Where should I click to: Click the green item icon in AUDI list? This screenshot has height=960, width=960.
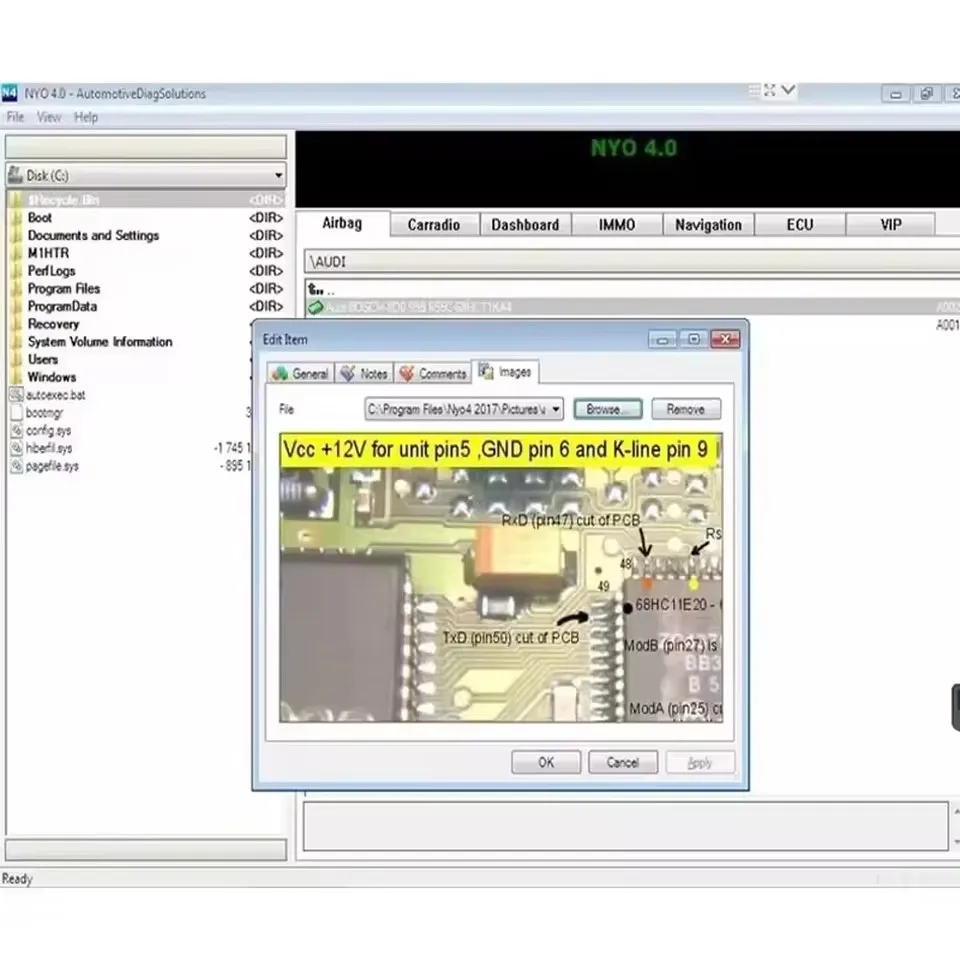click(x=315, y=307)
